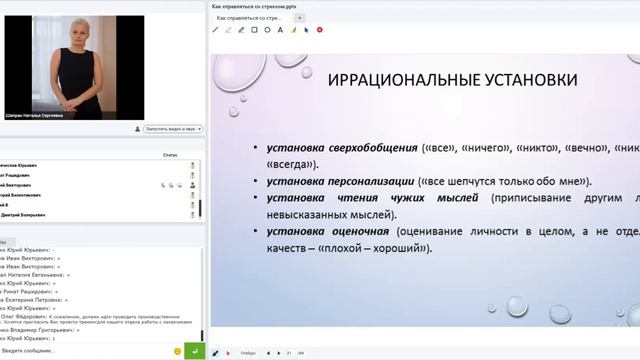The height and width of the screenshot is (360, 640).
Task: Open 'Запустить видео и звук' dropdown
Action: (x=173, y=129)
